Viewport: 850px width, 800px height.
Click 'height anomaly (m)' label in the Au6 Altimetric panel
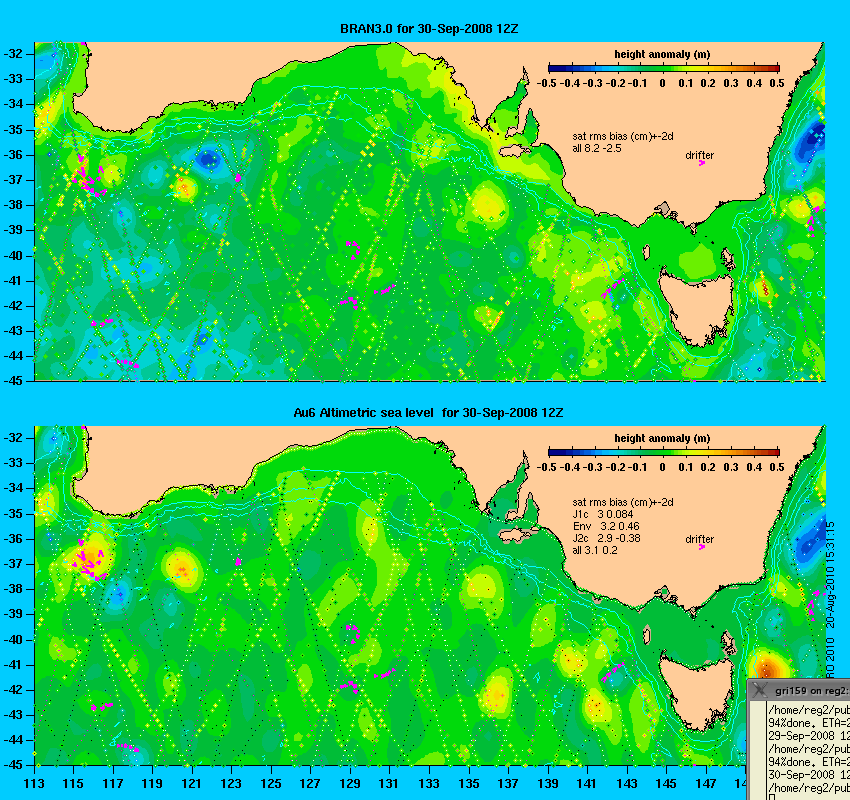(x=662, y=438)
